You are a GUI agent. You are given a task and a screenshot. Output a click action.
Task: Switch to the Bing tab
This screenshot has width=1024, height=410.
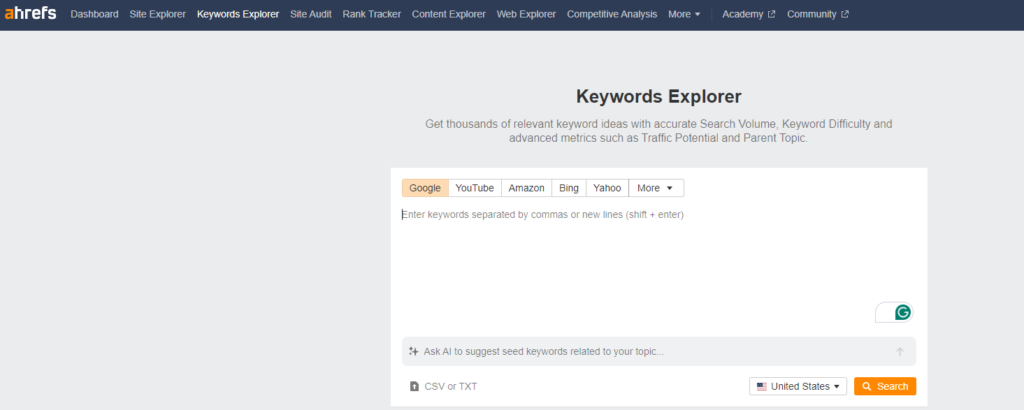[x=569, y=188]
